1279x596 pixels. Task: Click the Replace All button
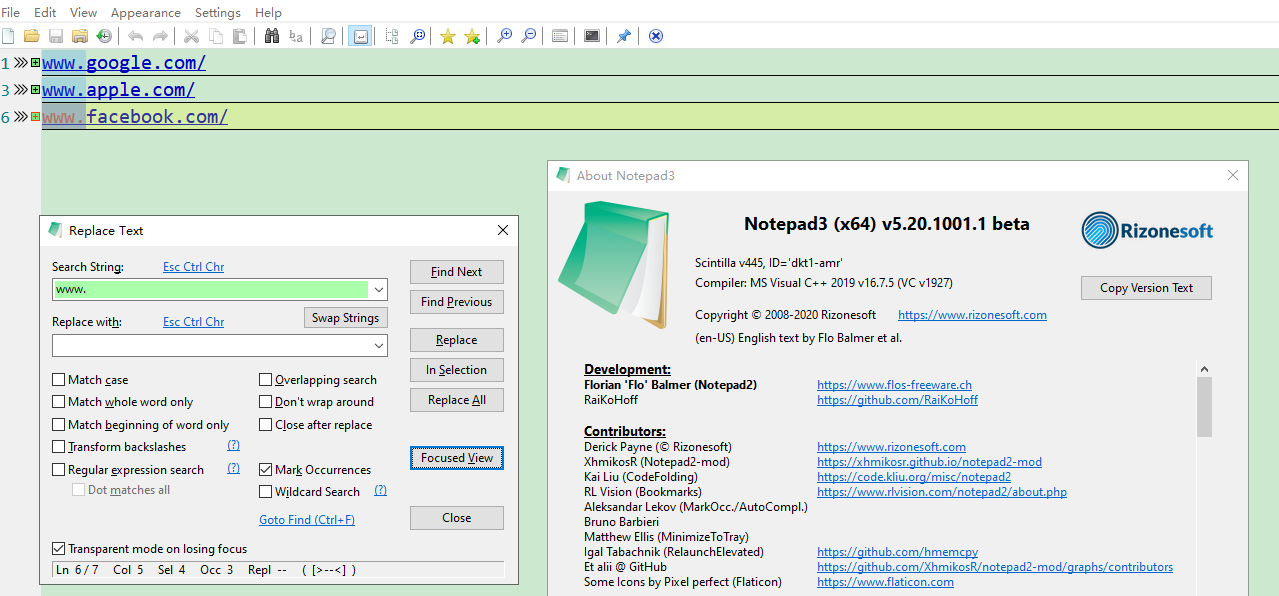click(457, 400)
